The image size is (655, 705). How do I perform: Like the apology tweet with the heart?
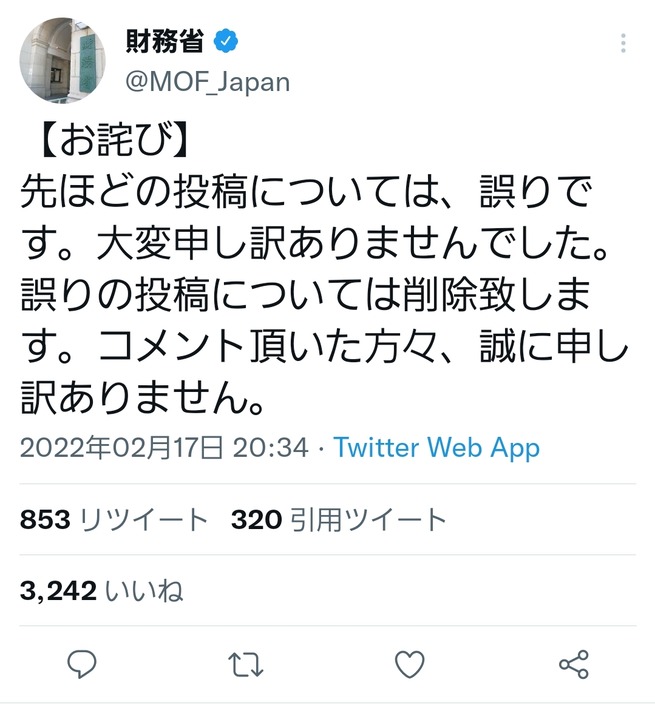409,664
